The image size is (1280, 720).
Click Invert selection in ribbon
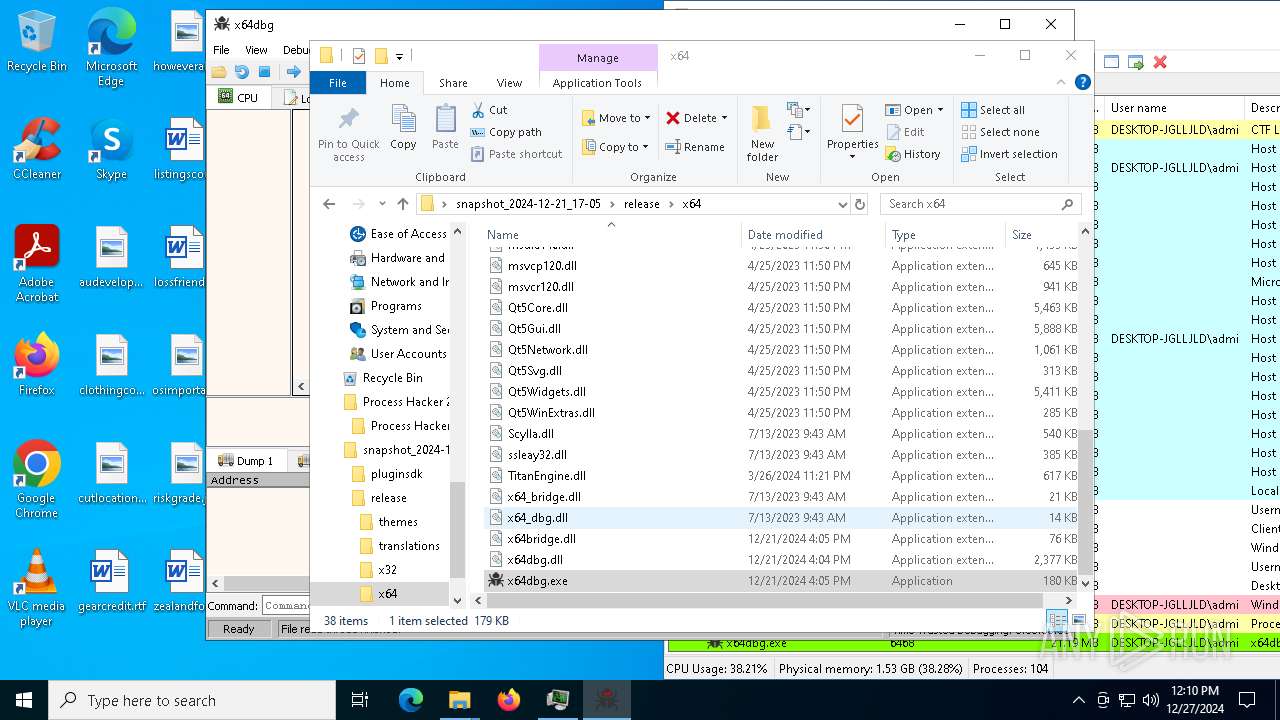1009,154
